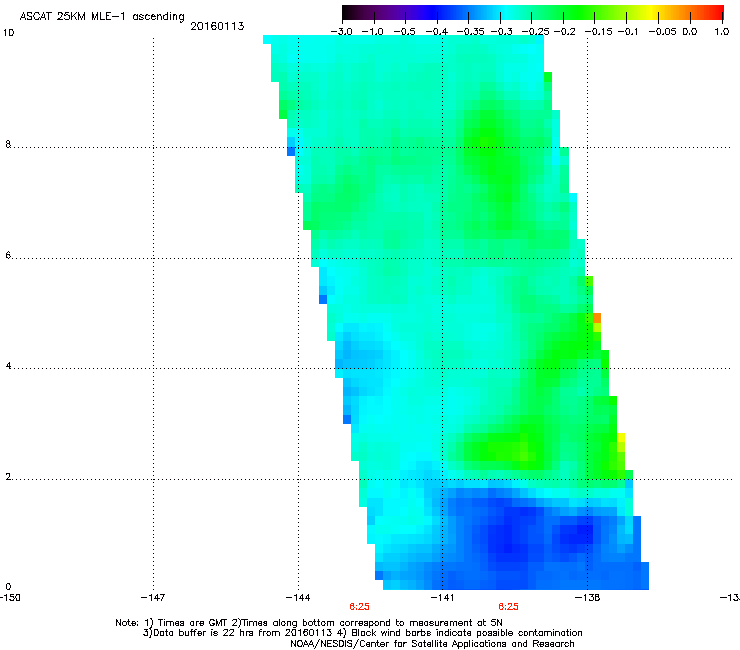Click the single orange data cell in the swath
Image resolution: width=740 pixels, height=650 pixels.
tap(597, 318)
